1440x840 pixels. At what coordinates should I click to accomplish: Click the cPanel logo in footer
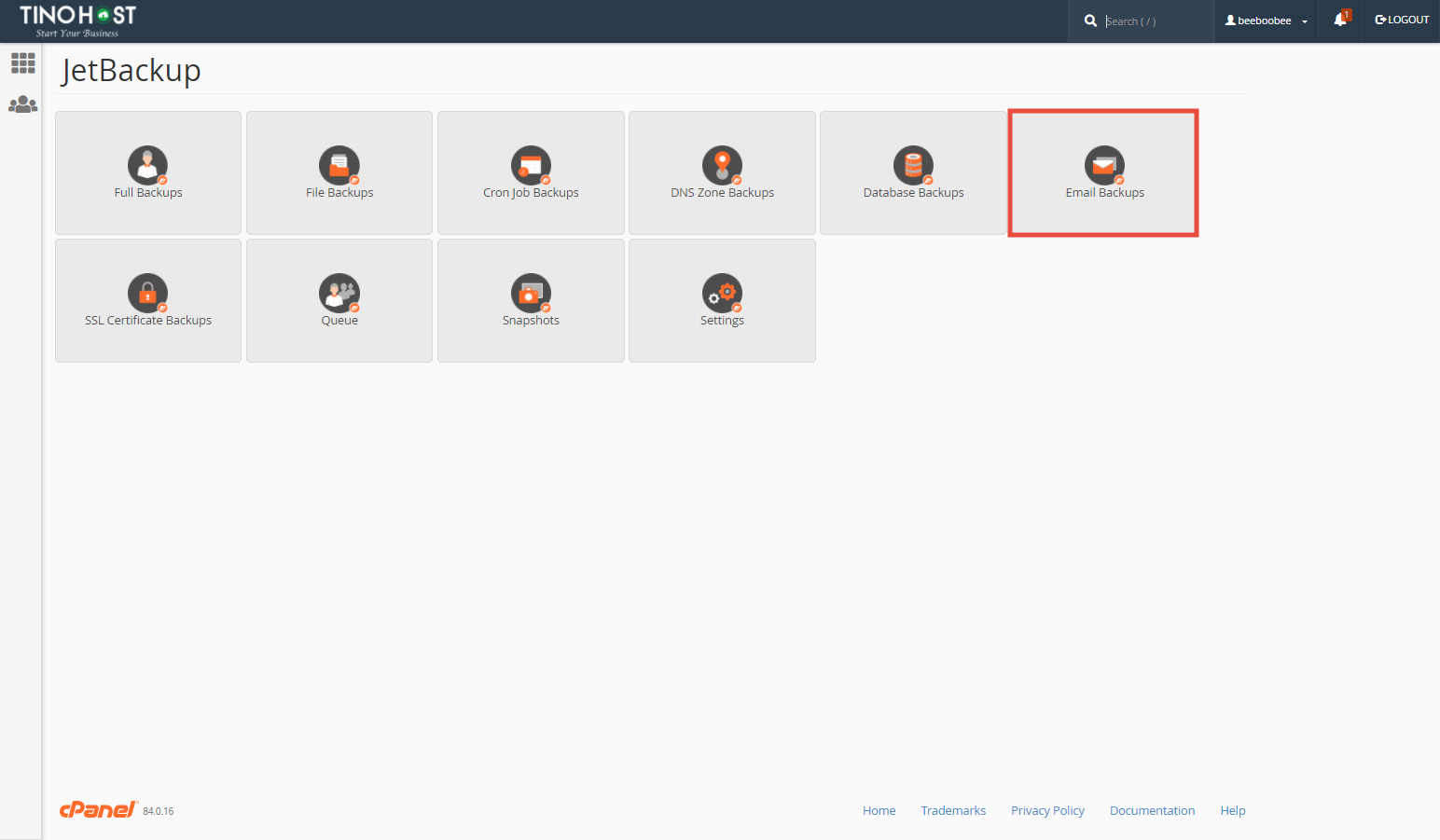pos(99,809)
